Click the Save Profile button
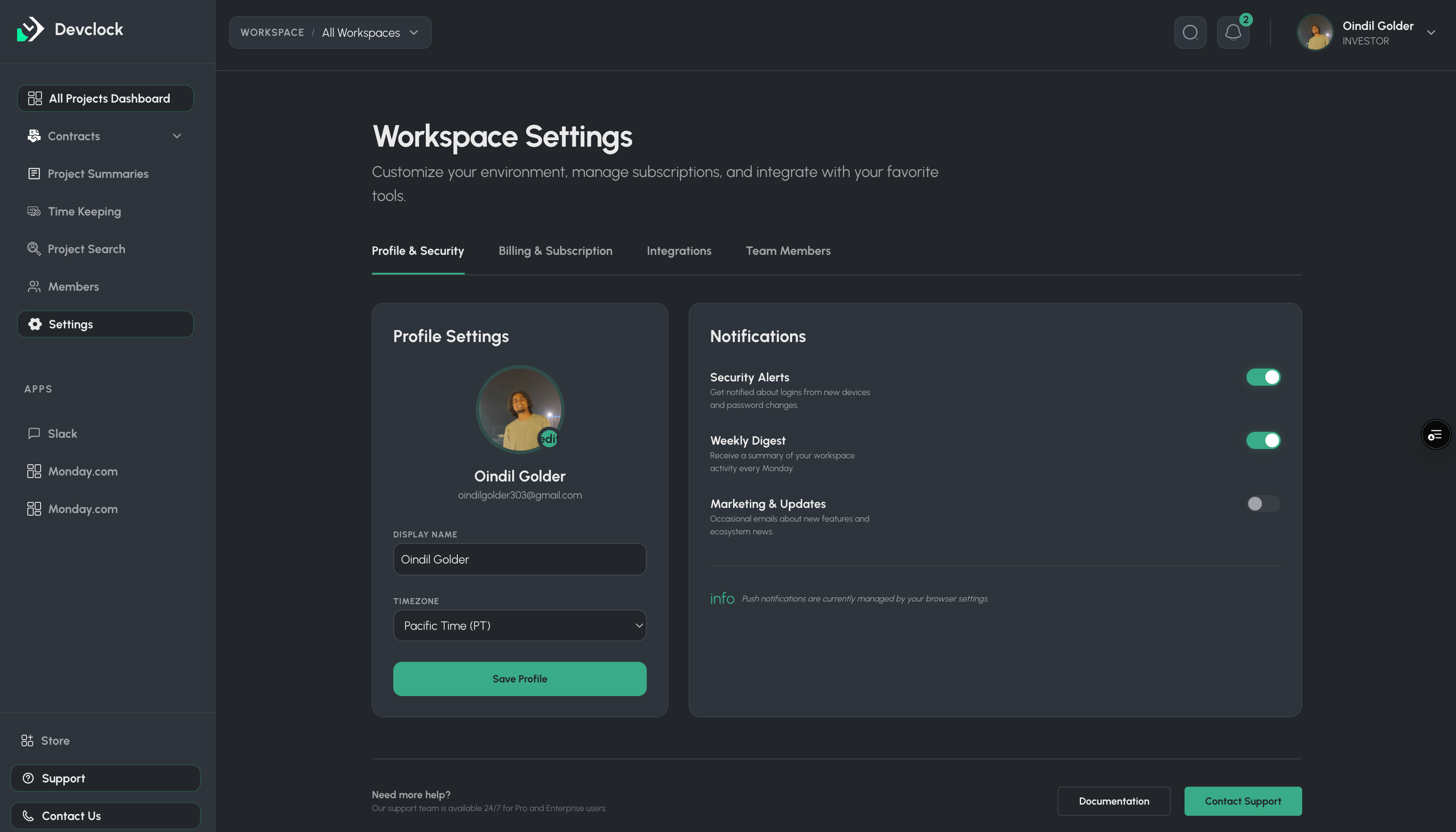The height and width of the screenshot is (832, 1456). point(519,679)
